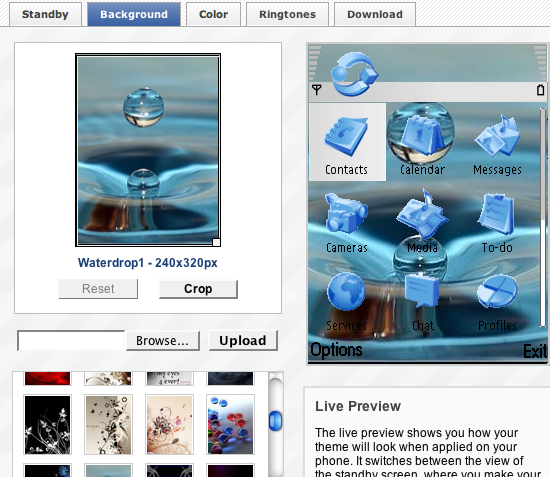The image size is (550, 477).
Task: Click the battery indicator icon
Action: click(541, 90)
